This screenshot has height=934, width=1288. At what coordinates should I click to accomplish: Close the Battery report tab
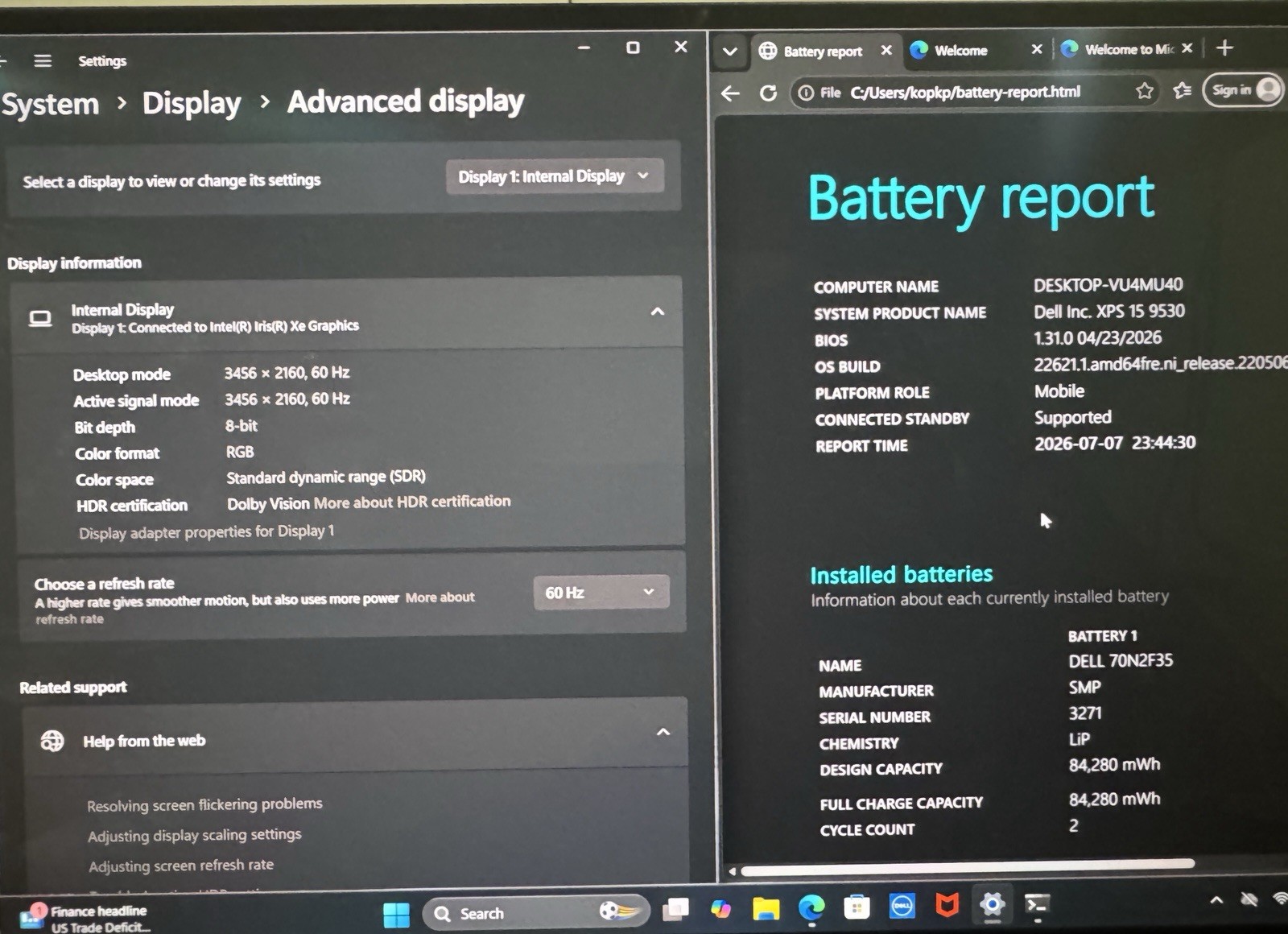(x=886, y=50)
